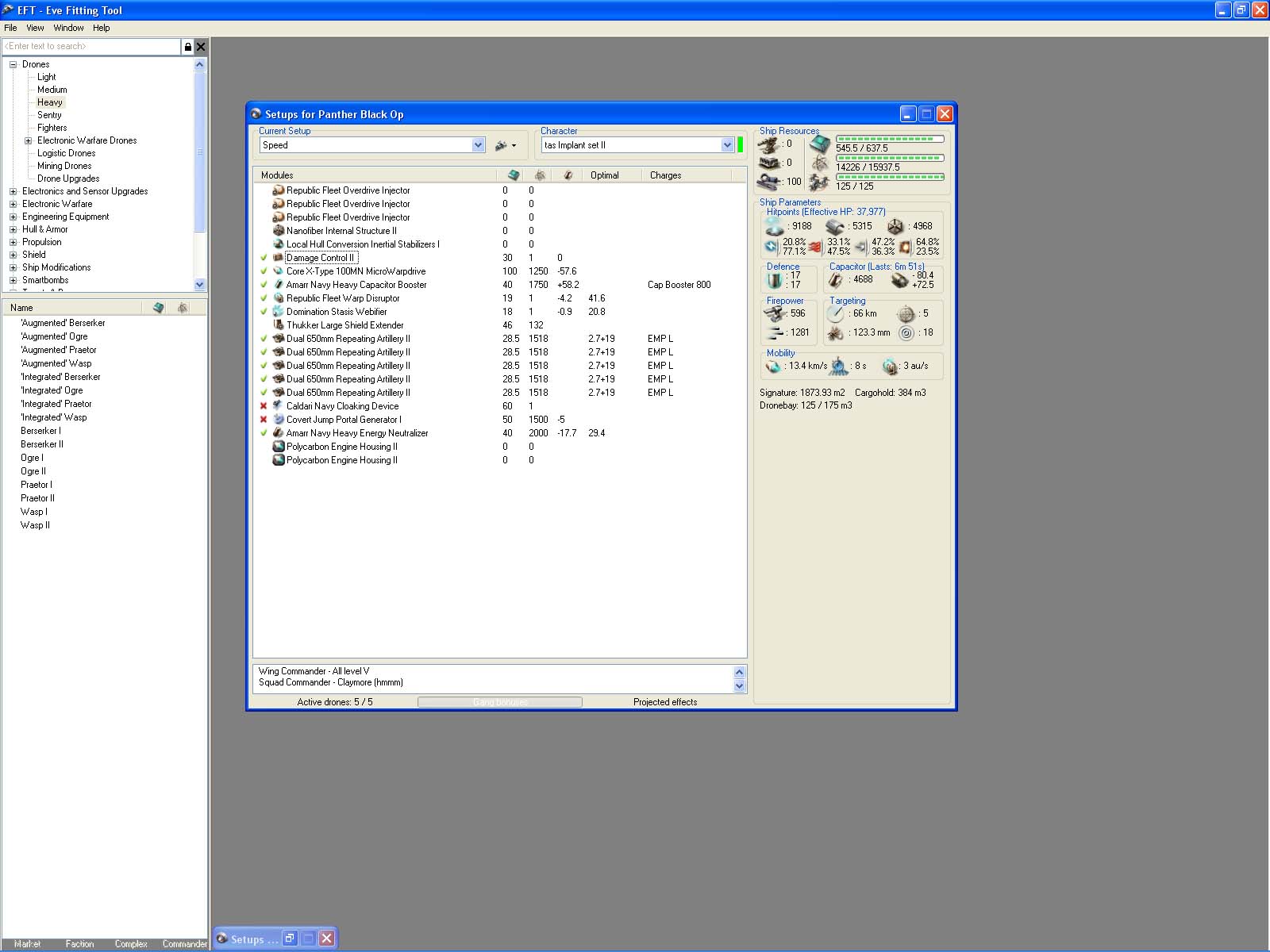Deactivate the Core X-Type 100MN MicroWarpdrive checkmark

(x=264, y=271)
